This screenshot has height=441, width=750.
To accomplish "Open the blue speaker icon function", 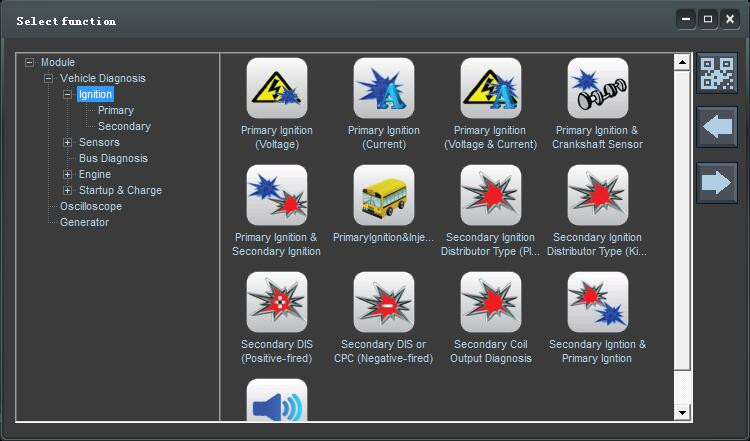I will [x=277, y=400].
